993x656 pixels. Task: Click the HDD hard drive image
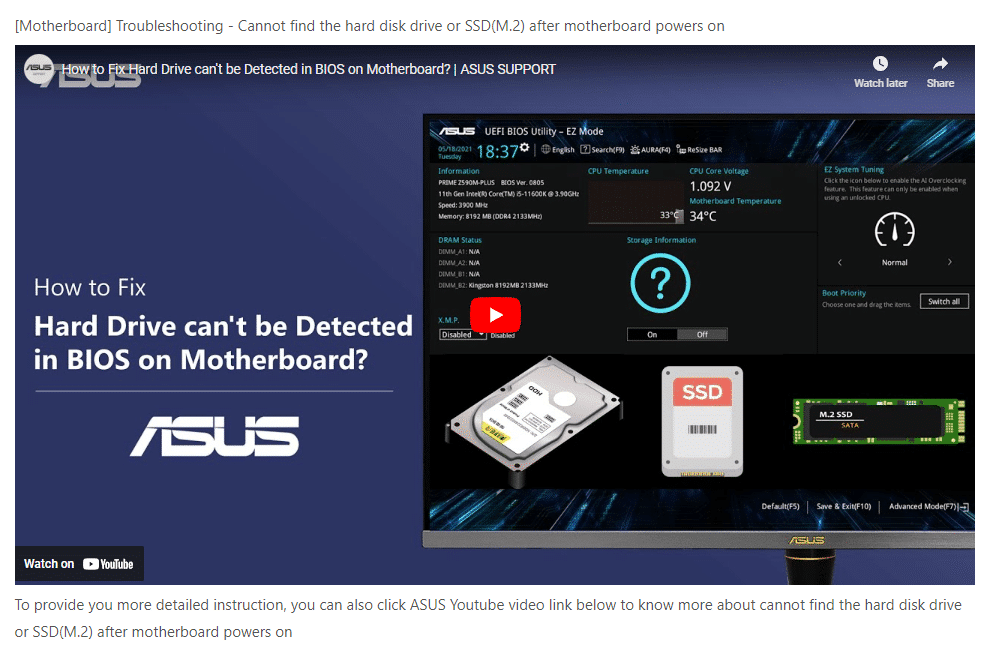(x=534, y=418)
